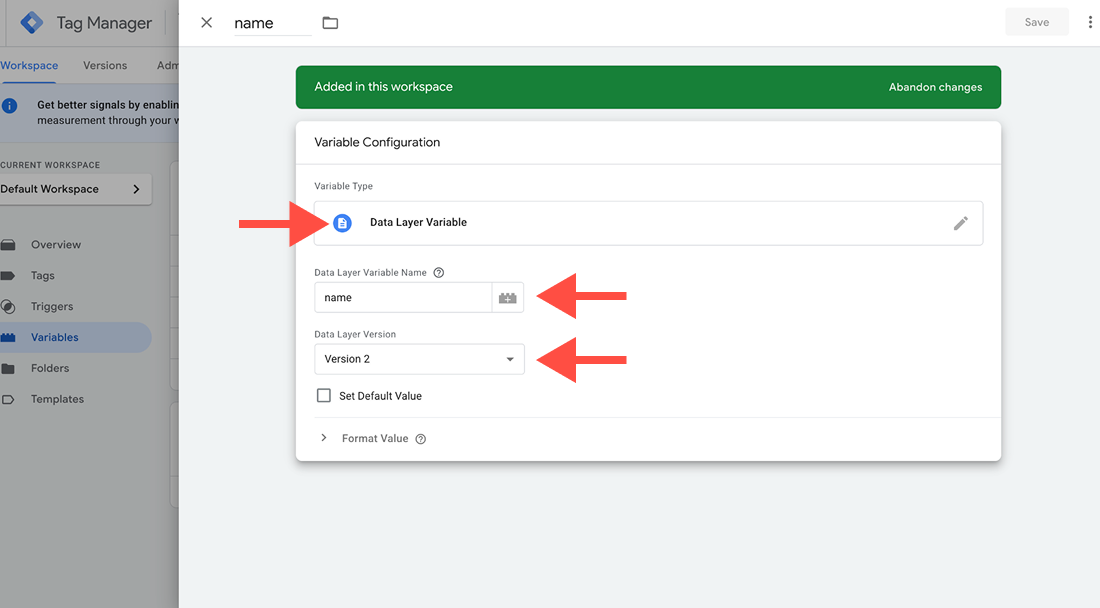Click the Tag Manager logo icon
1100x608 pixels.
click(x=32, y=22)
